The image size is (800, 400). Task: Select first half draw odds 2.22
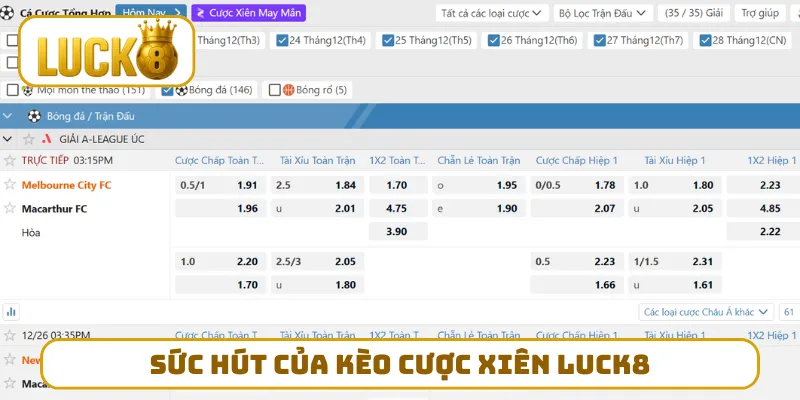click(763, 232)
